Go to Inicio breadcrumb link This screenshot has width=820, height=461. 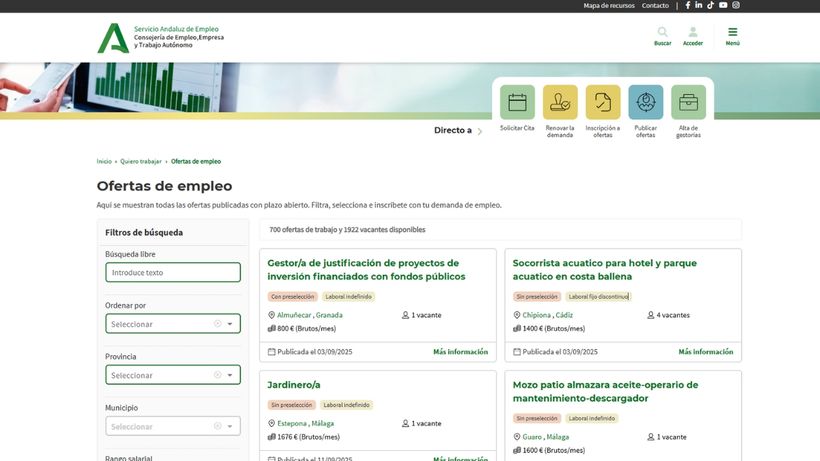tap(104, 161)
